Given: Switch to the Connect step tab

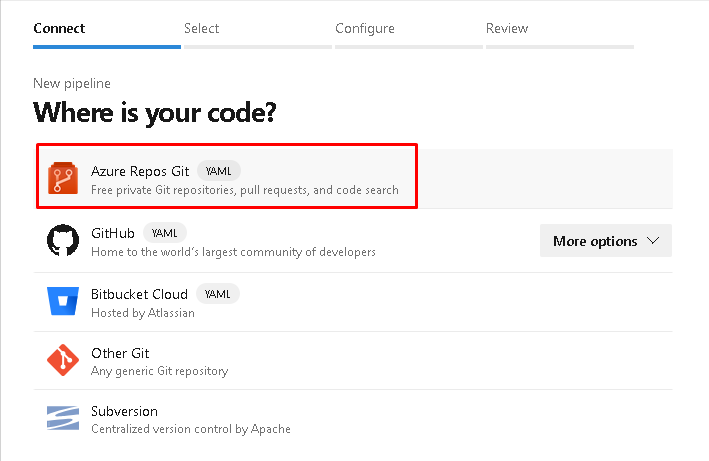Looking at the screenshot, I should [x=59, y=28].
